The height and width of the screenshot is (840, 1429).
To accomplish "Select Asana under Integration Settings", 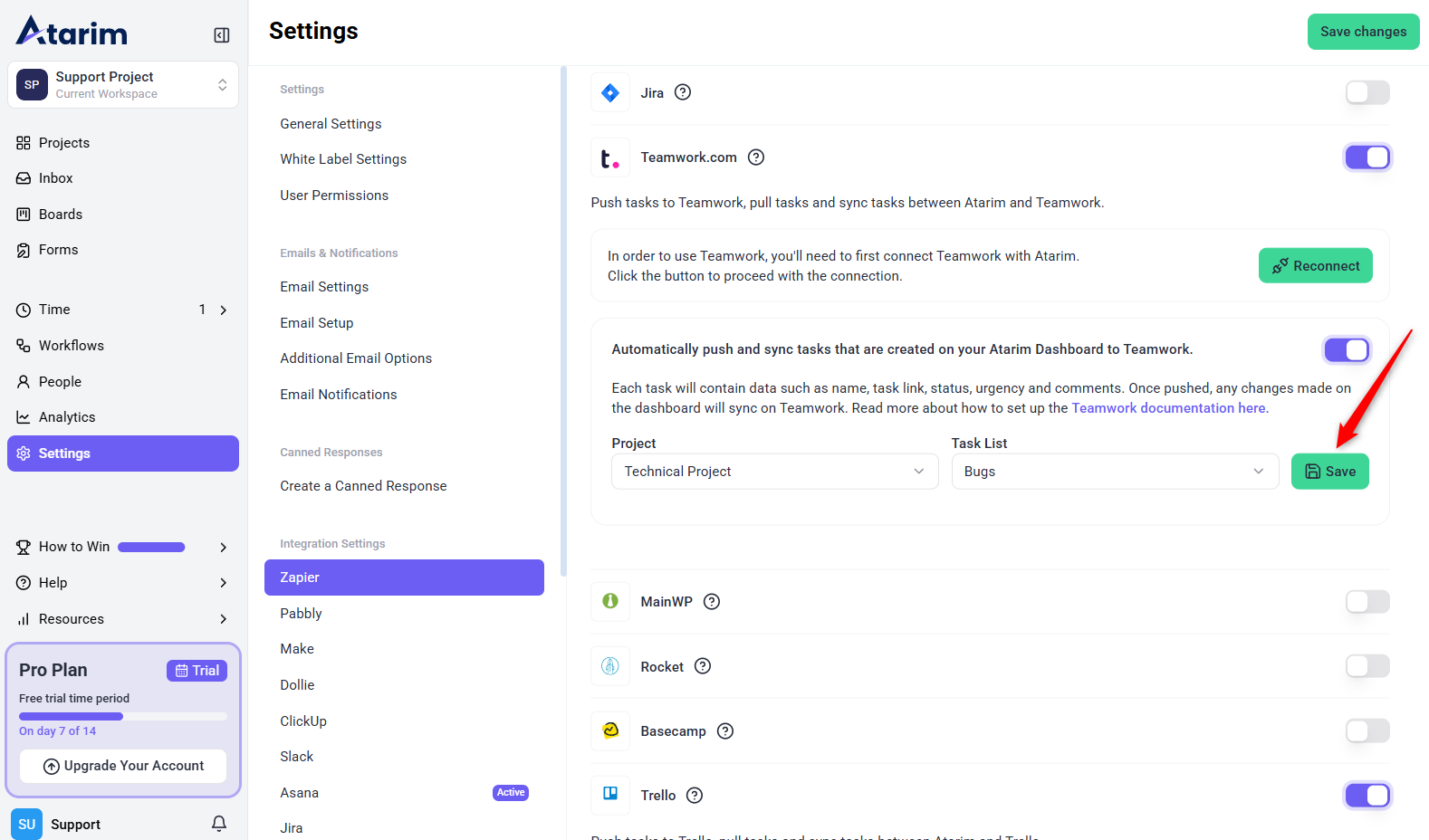I will 300,793.
